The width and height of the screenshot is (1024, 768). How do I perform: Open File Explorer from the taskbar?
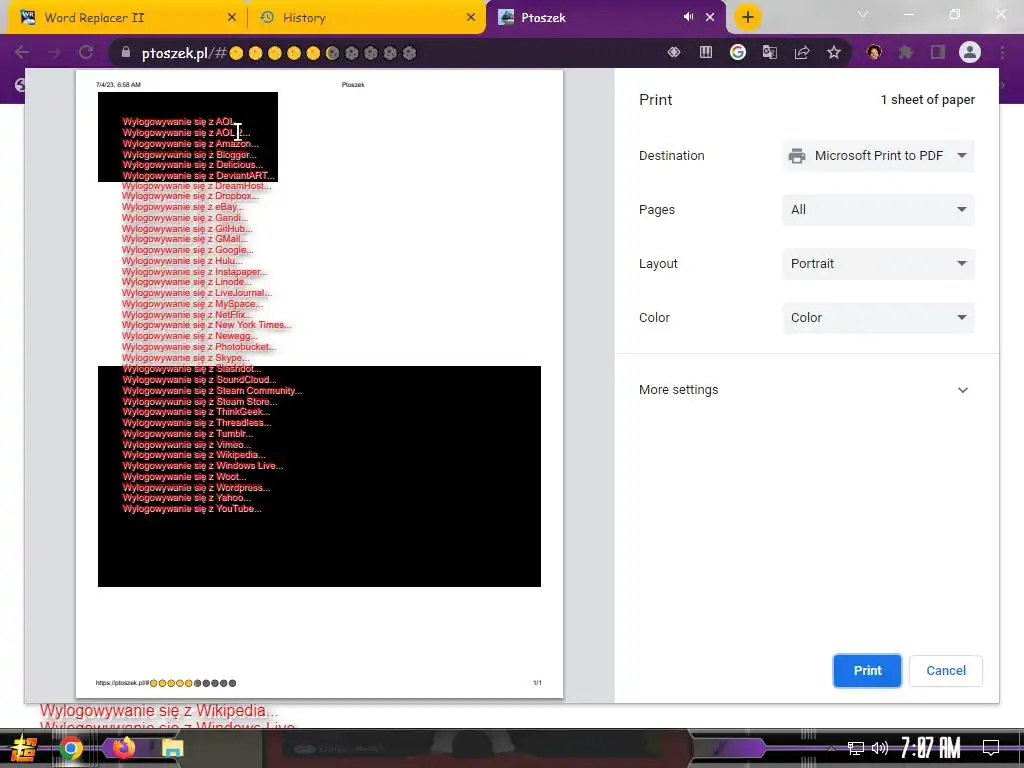click(173, 748)
